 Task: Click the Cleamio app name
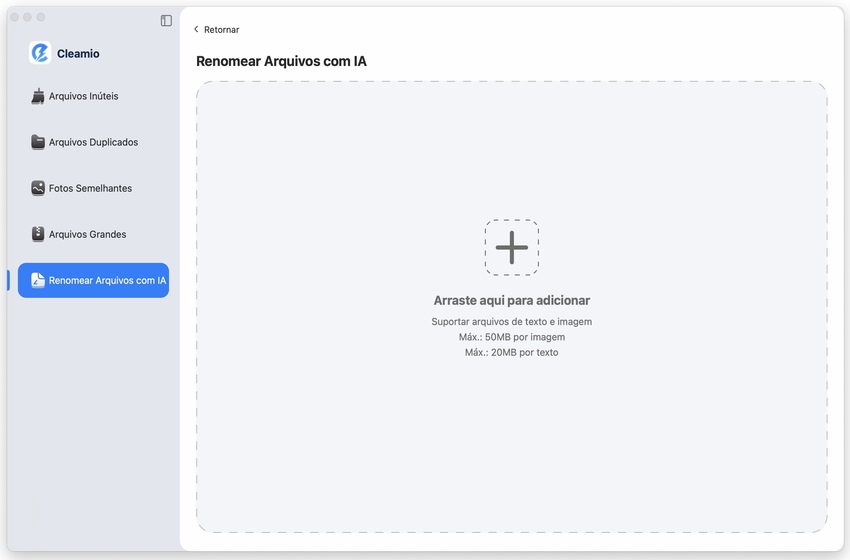[x=78, y=54]
